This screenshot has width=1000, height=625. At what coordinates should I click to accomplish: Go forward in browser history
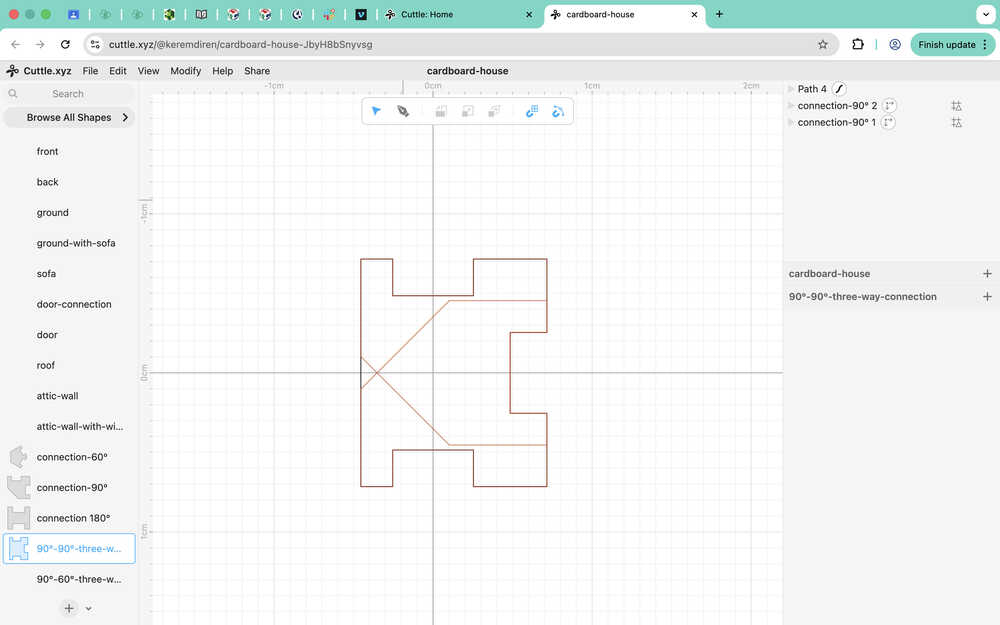click(x=40, y=45)
